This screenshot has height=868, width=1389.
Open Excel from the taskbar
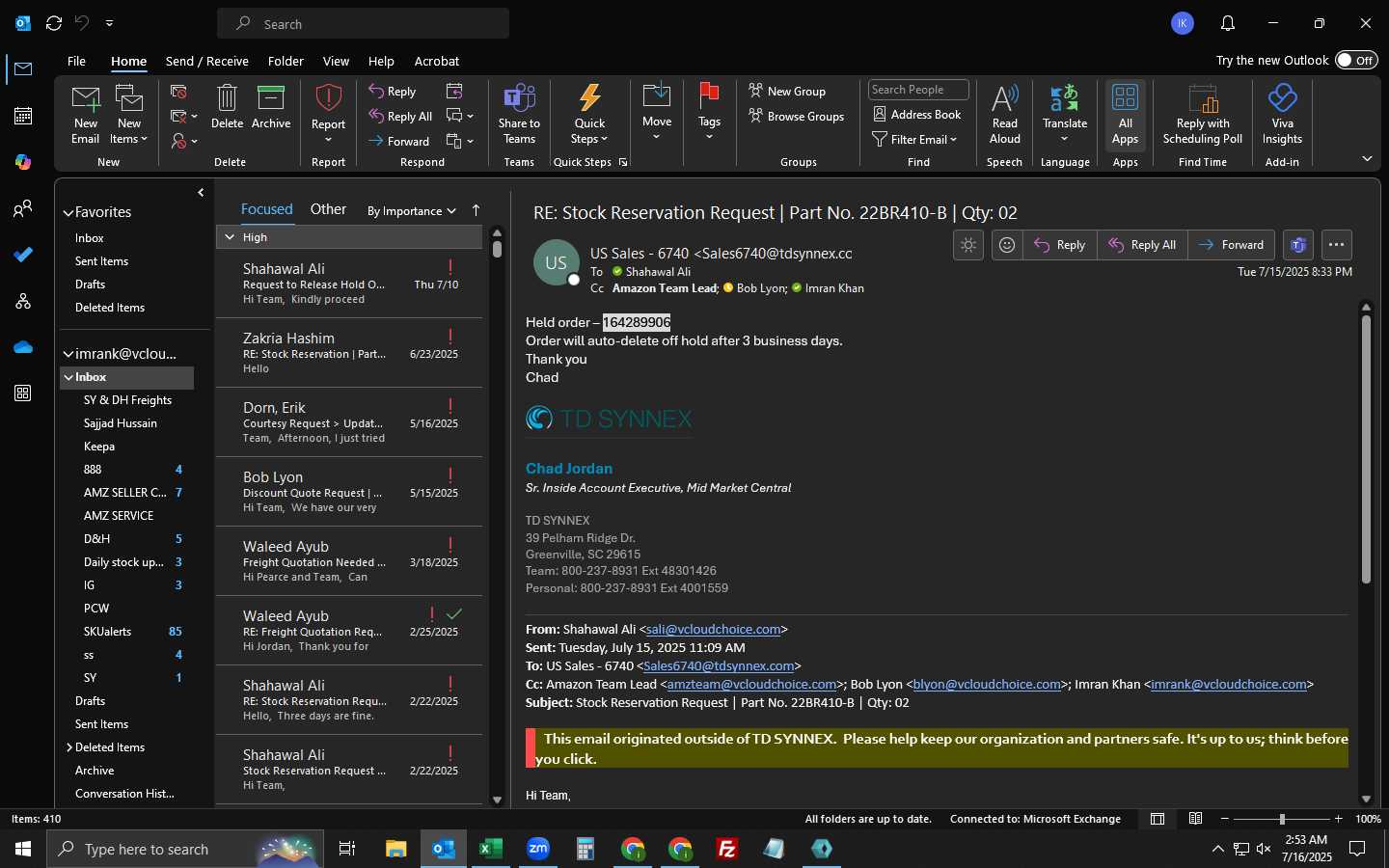pyautogui.click(x=491, y=849)
